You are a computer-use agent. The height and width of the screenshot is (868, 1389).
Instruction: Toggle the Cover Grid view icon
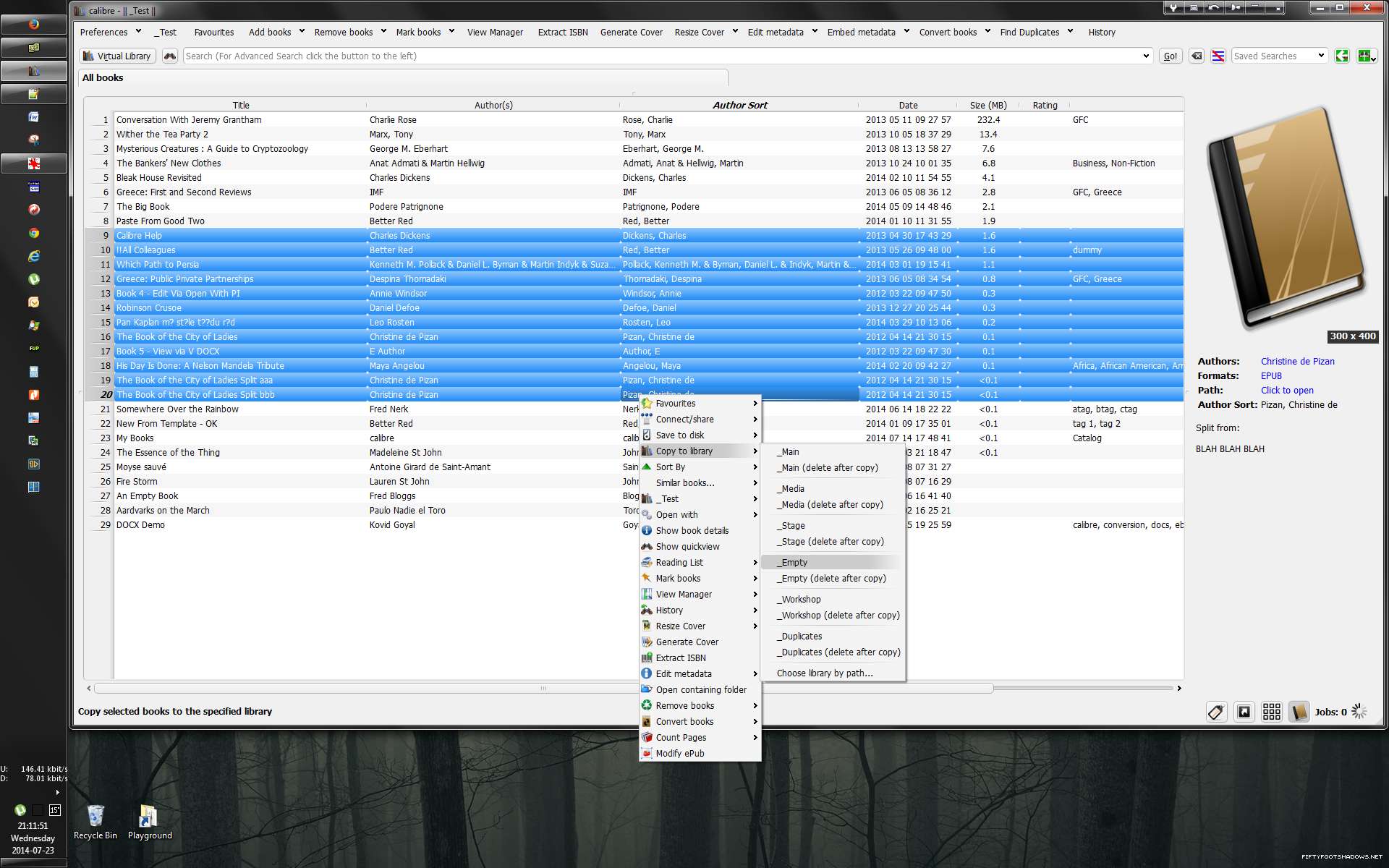point(1271,712)
